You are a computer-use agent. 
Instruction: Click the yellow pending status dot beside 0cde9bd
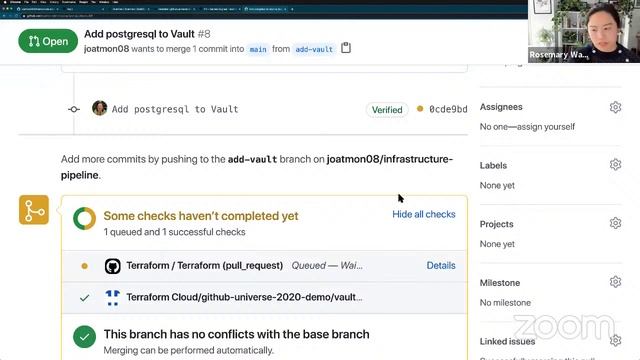coord(420,109)
